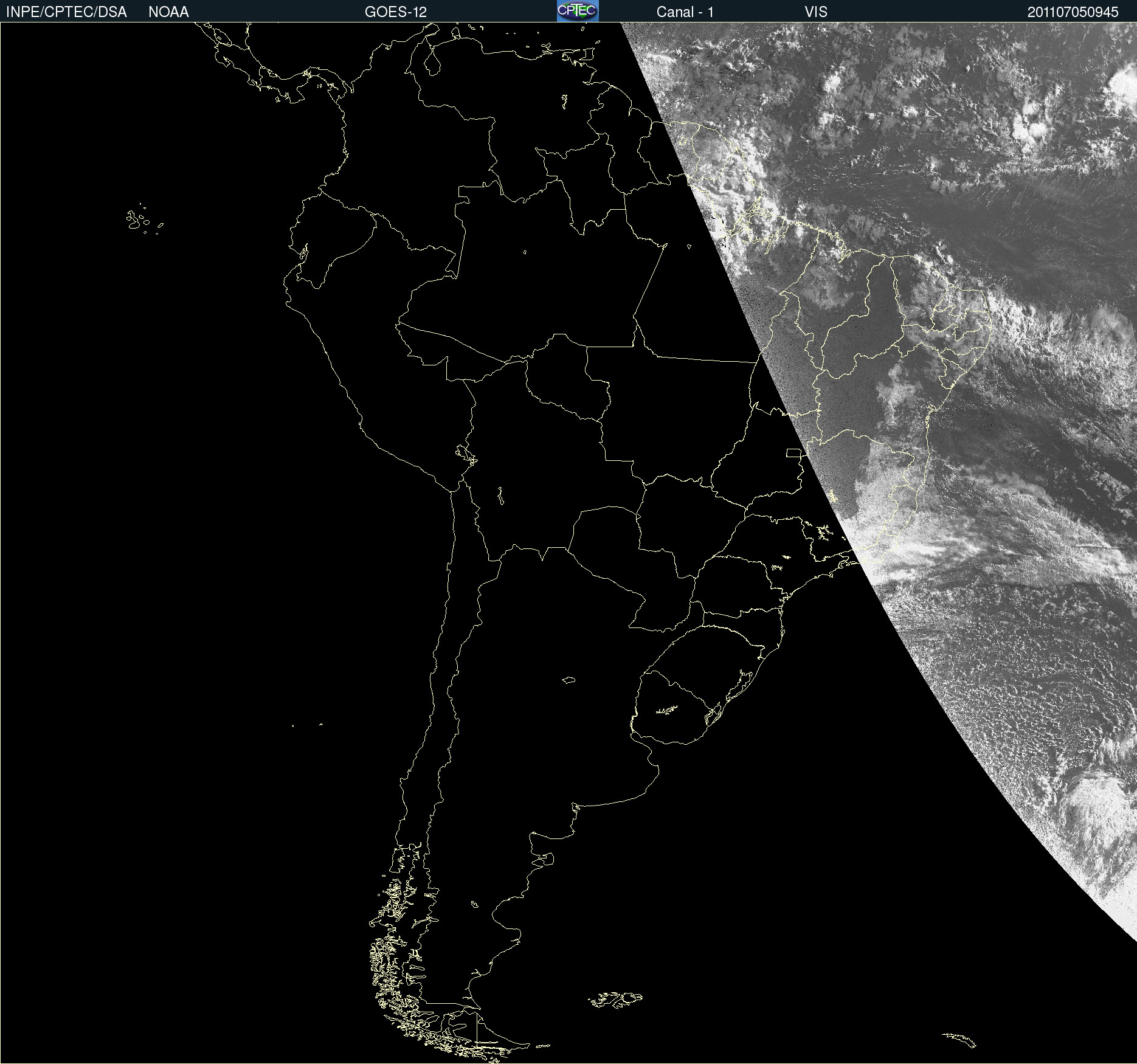Click the GOES-12 satellite label
The width and height of the screenshot is (1137, 1064).
[x=396, y=12]
